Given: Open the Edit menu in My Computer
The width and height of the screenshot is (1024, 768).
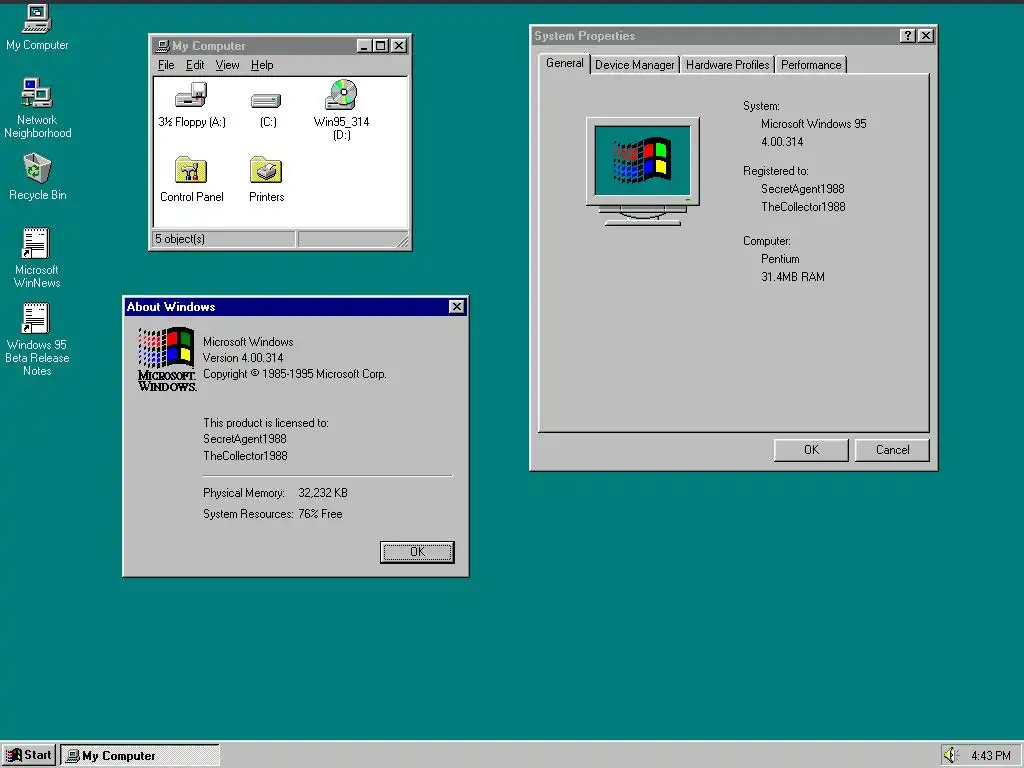Looking at the screenshot, I should click(195, 65).
